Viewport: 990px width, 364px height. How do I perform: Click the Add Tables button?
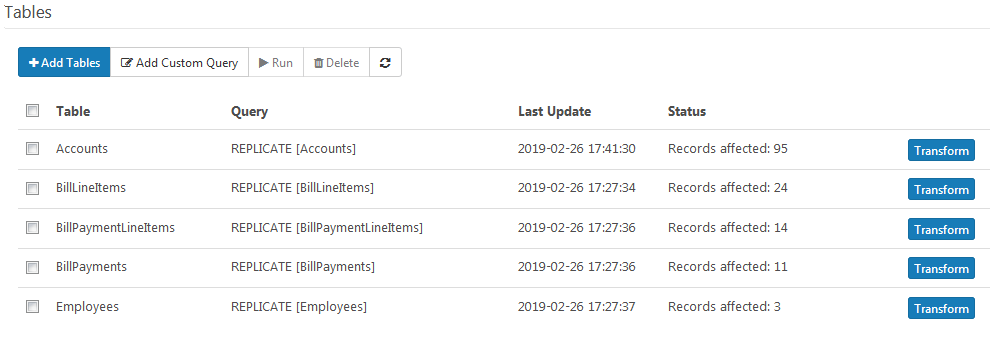click(x=64, y=62)
